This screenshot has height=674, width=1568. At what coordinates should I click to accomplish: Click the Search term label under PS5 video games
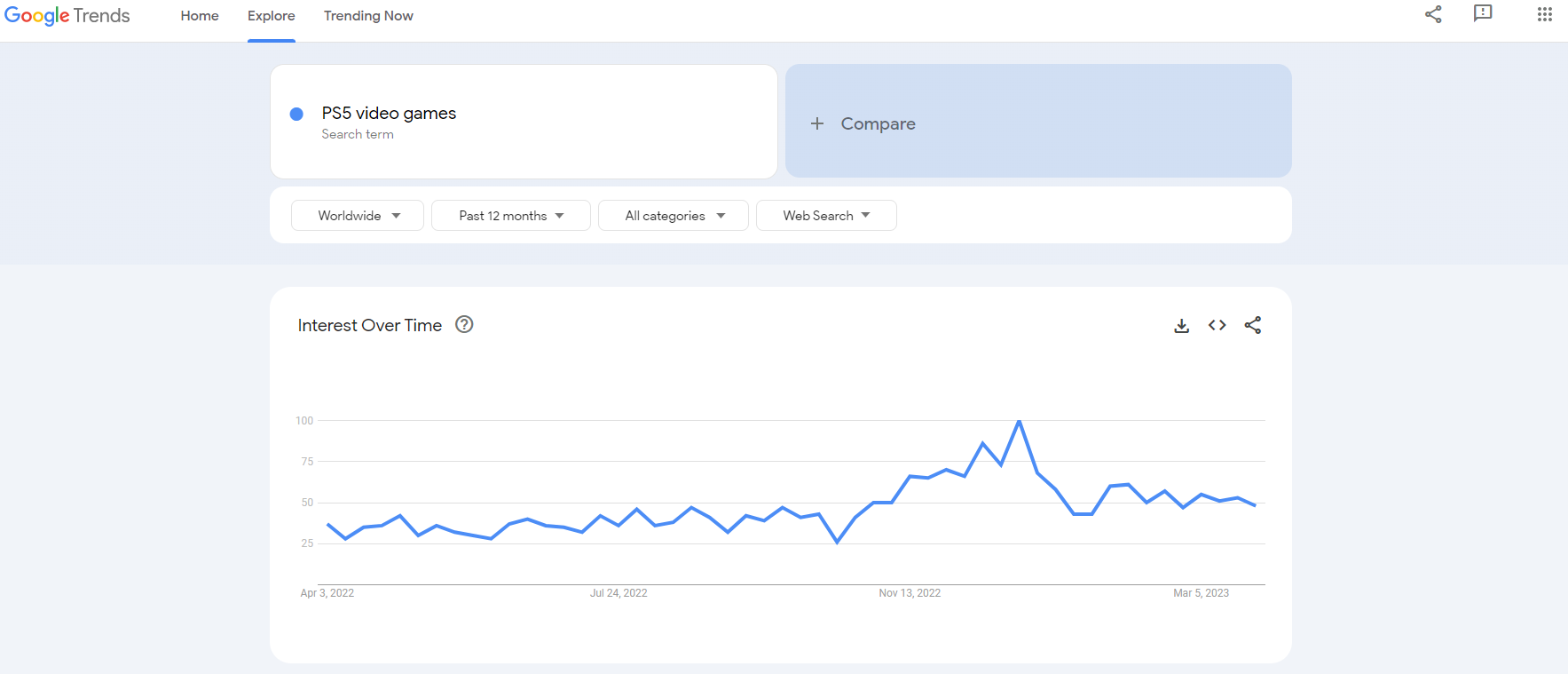(x=358, y=134)
